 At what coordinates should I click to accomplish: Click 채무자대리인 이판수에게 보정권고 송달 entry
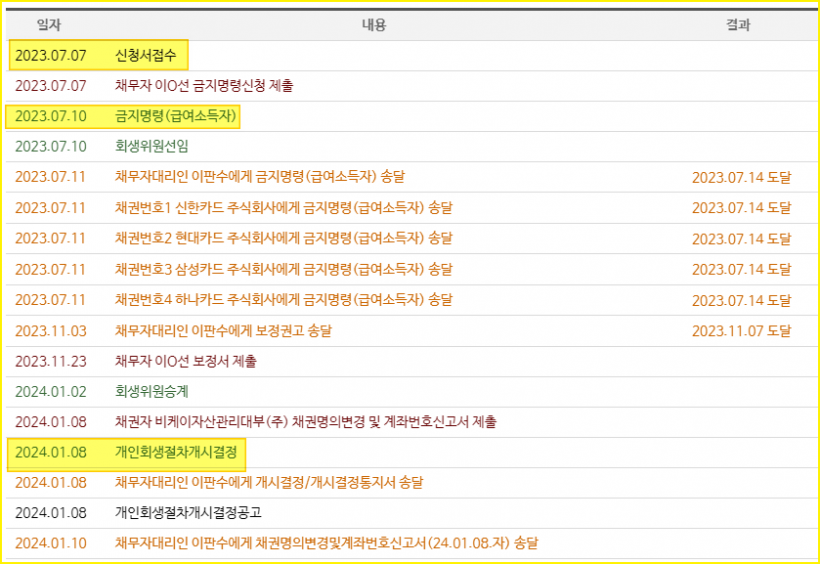[x=223, y=331]
